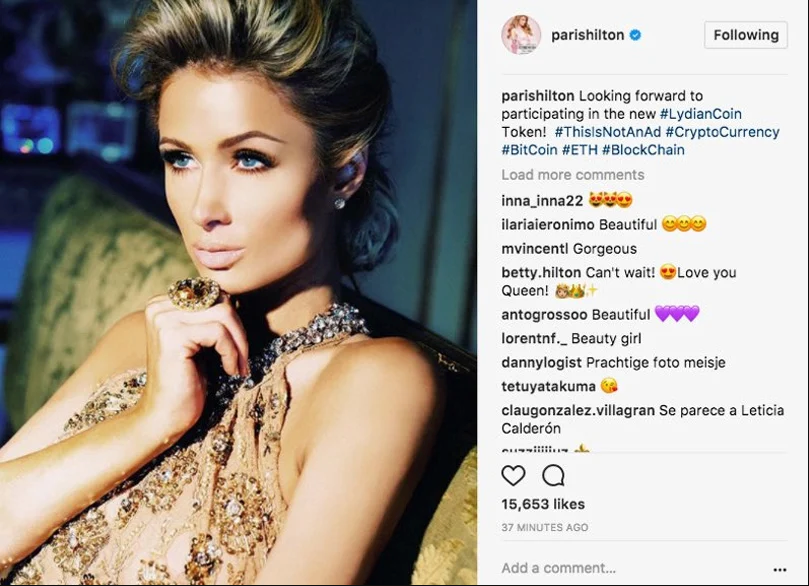
Task: Open the parishilton profile avatar
Action: click(521, 35)
